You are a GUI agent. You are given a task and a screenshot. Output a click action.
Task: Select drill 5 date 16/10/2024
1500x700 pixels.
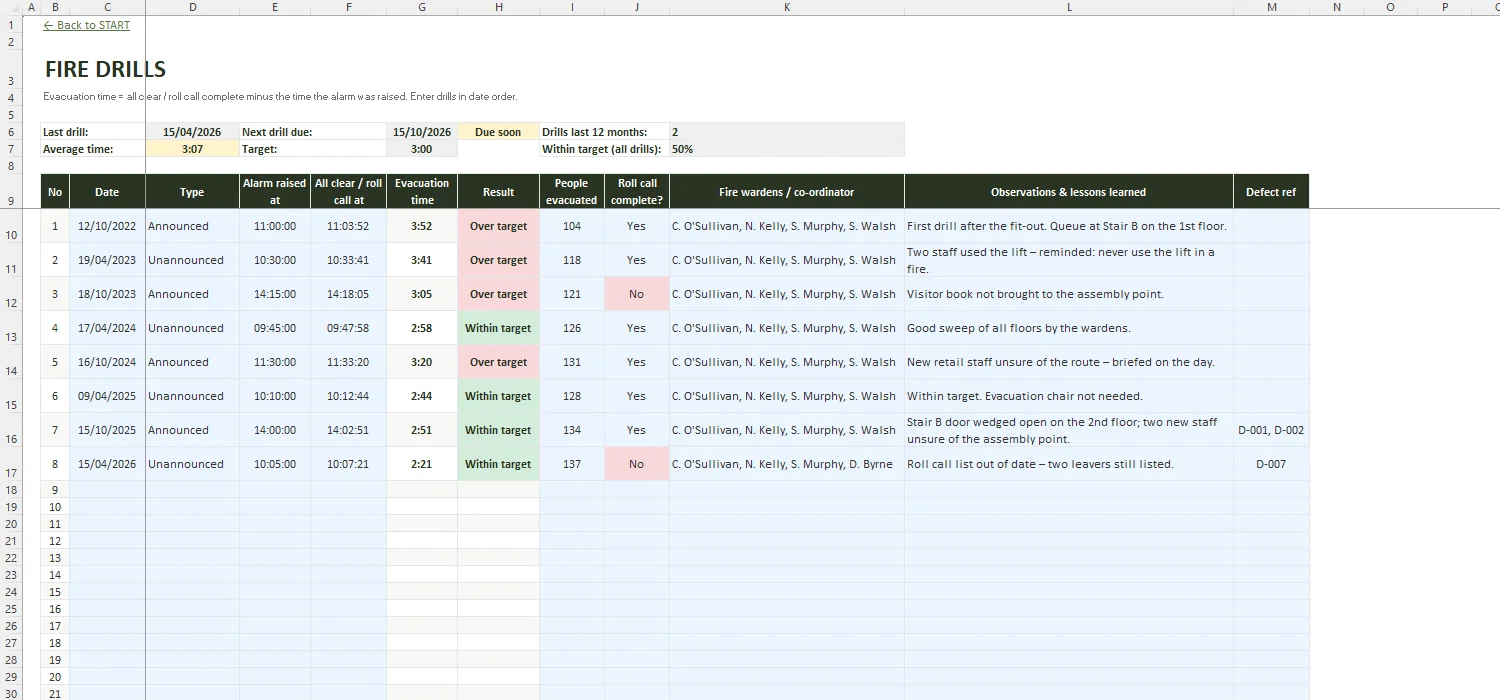pos(107,362)
